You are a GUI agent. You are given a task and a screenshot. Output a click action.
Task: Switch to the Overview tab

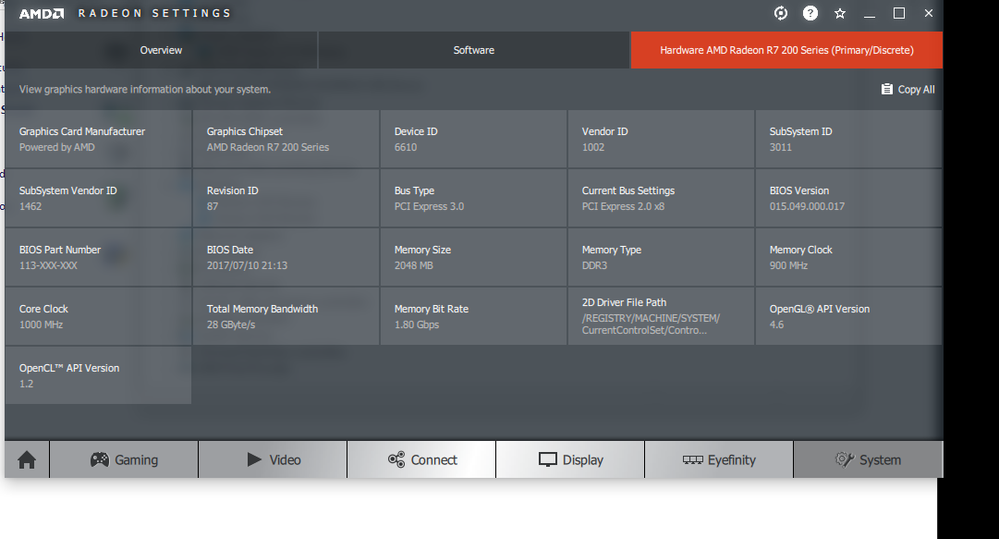[161, 50]
